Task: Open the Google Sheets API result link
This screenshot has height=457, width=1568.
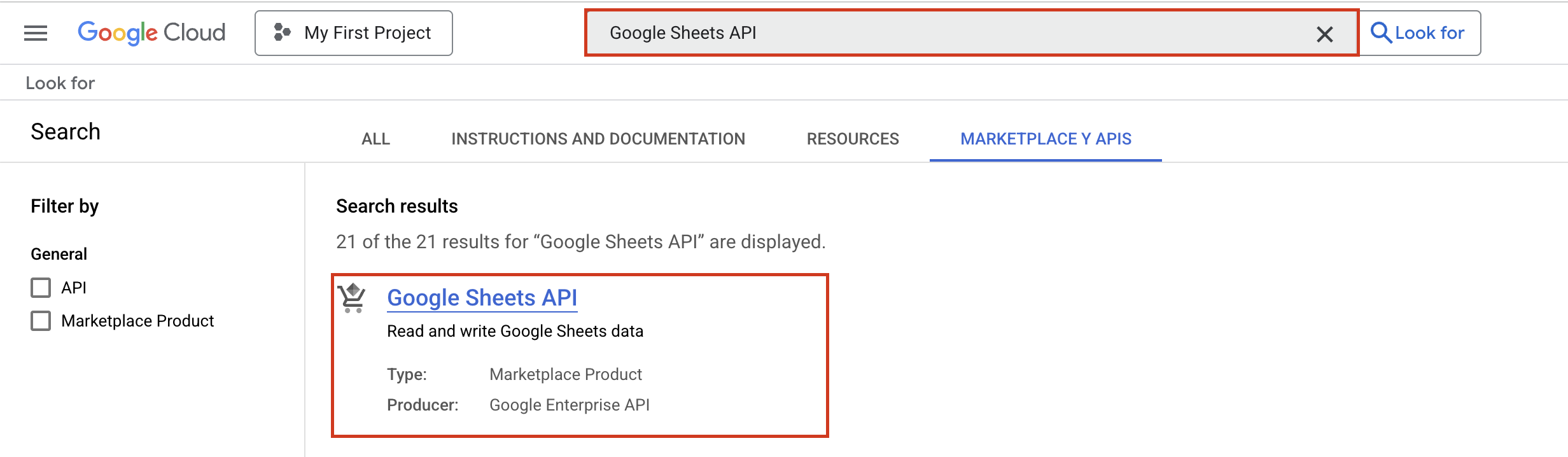Action: (482, 298)
